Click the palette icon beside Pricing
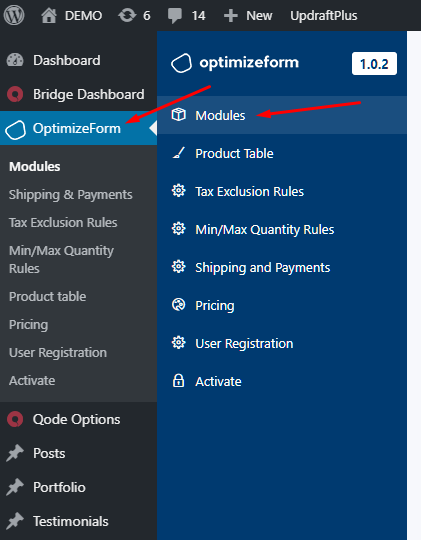Screen dimensions: 421x540 [178, 305]
